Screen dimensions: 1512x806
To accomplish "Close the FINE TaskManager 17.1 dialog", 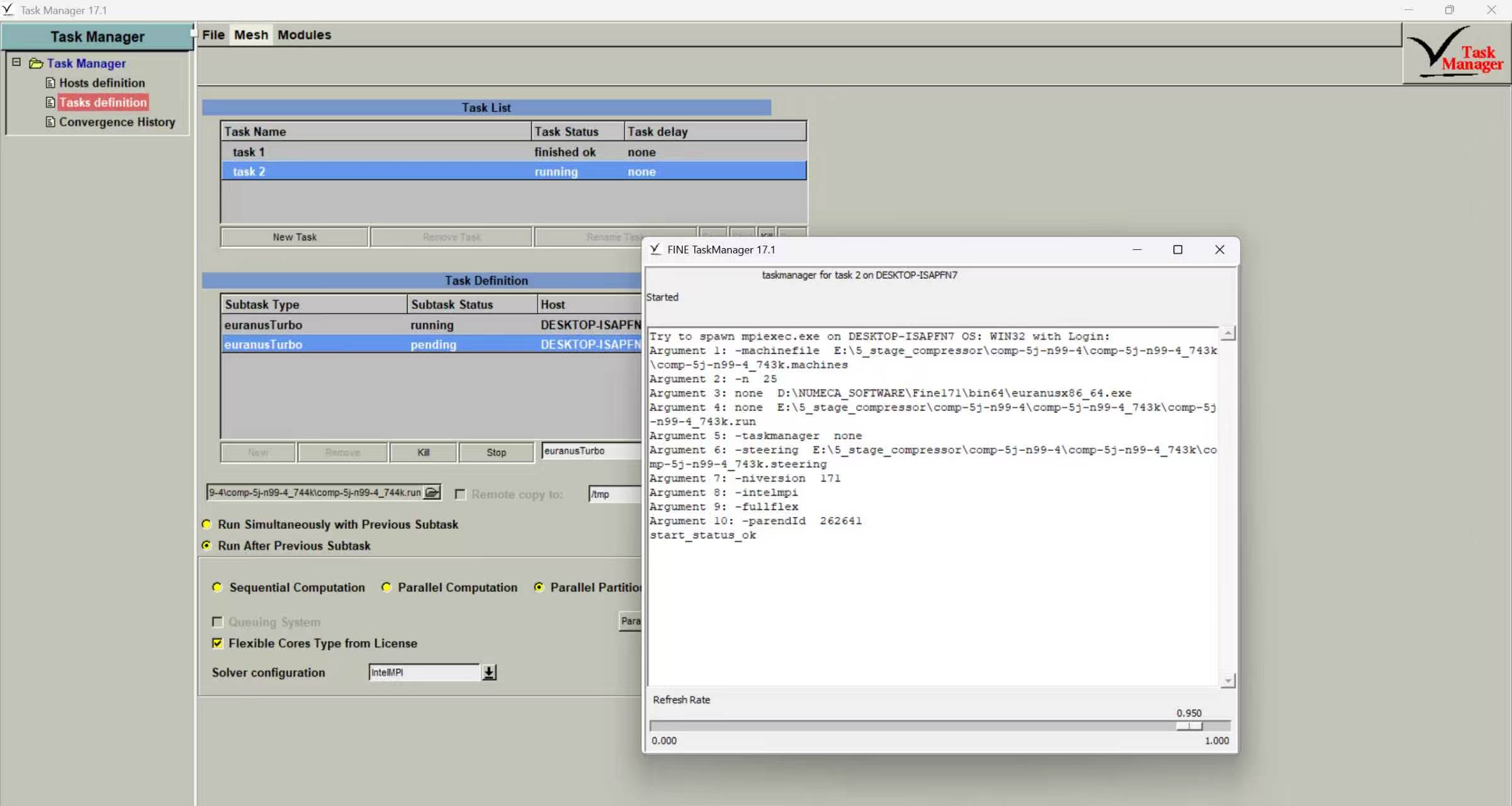I will coord(1219,249).
